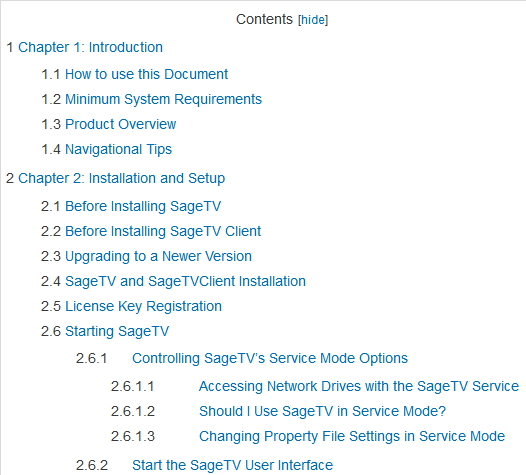Viewport: 526px width, 475px height.
Task: Open Chapter 1: Introduction link
Action: point(90,47)
